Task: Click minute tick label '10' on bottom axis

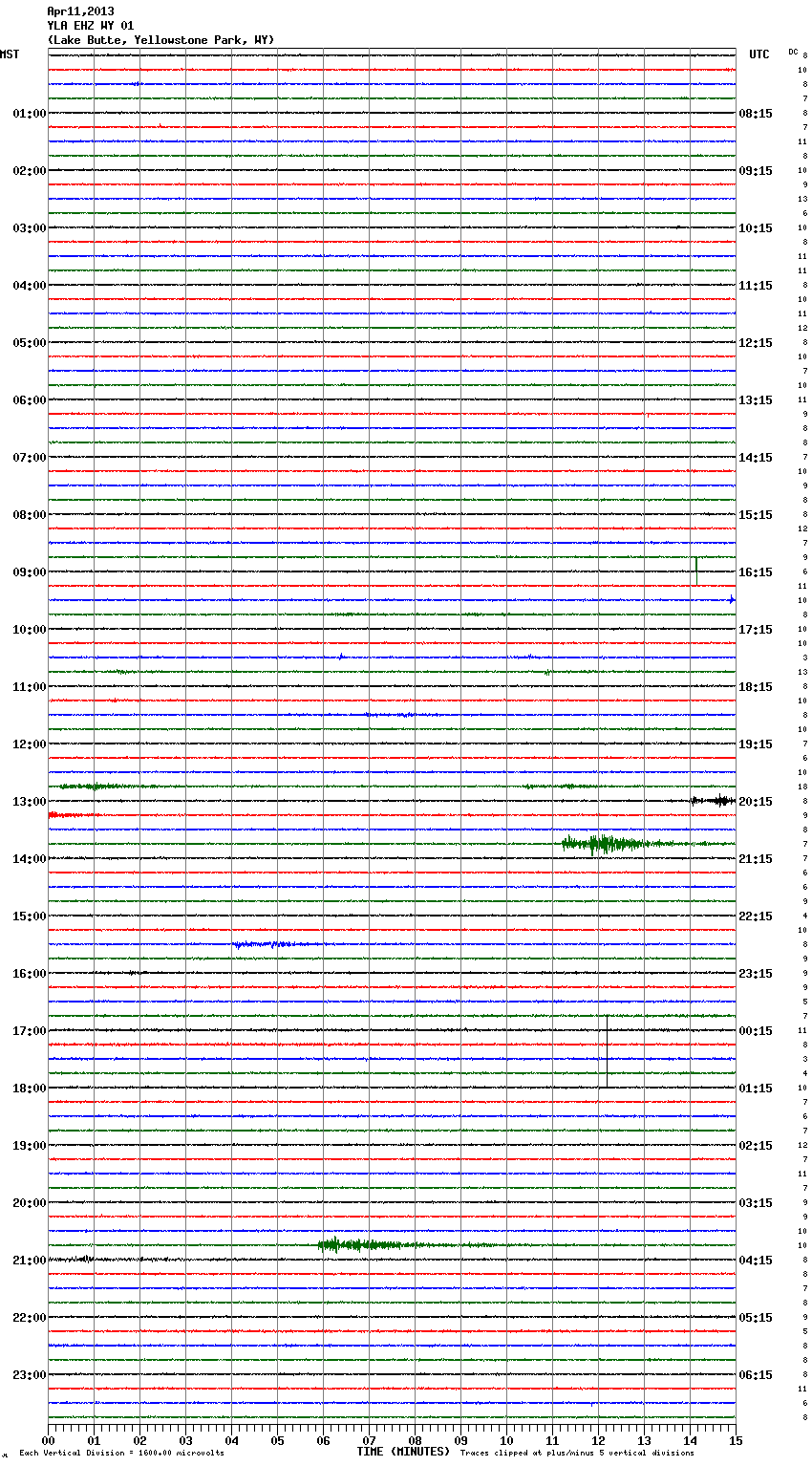Action: 507,1440
